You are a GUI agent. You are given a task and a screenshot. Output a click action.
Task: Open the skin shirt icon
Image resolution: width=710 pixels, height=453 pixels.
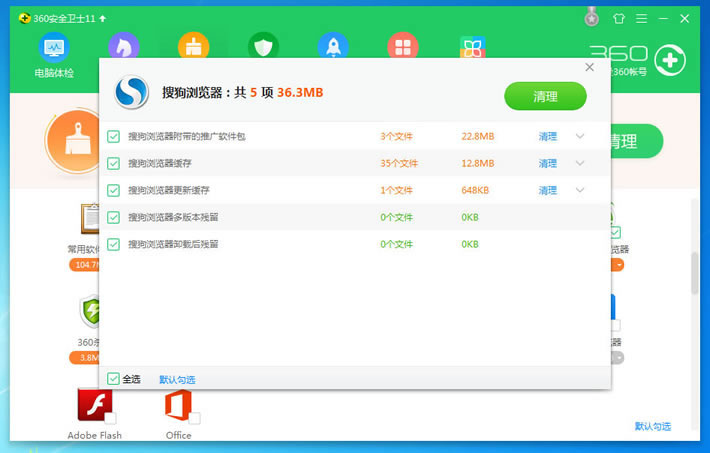[619, 19]
